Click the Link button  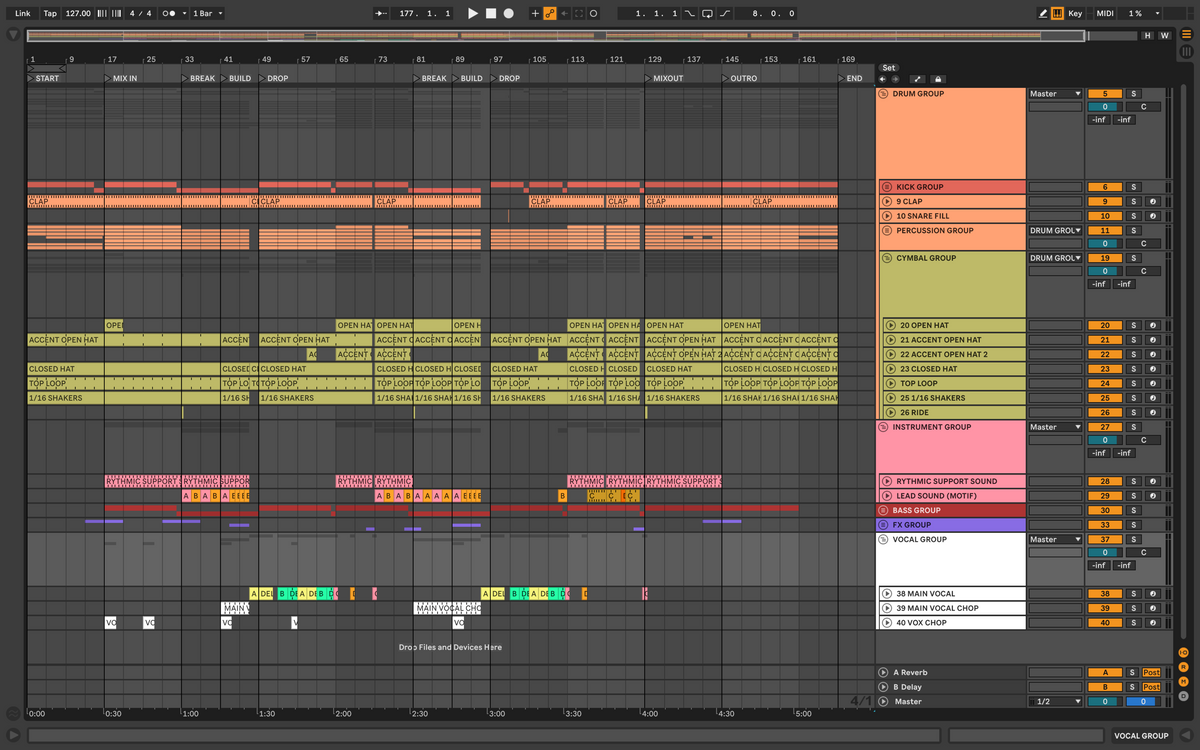point(22,13)
